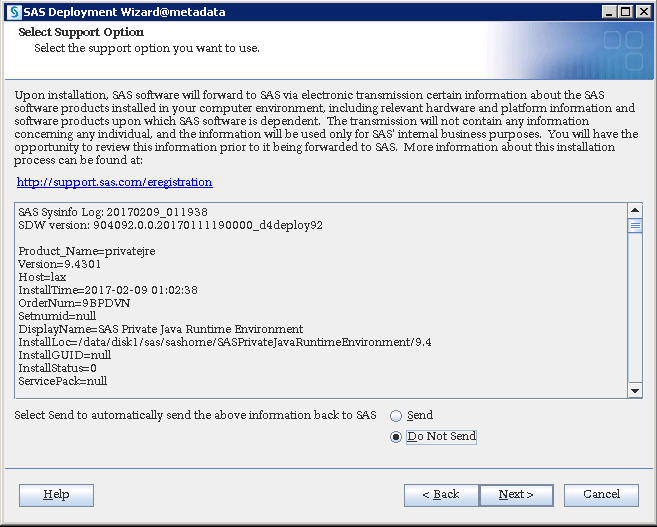Screen dimensions: 657x527
Task: Click the 'Version=9.4301' line
Action: 59,264
